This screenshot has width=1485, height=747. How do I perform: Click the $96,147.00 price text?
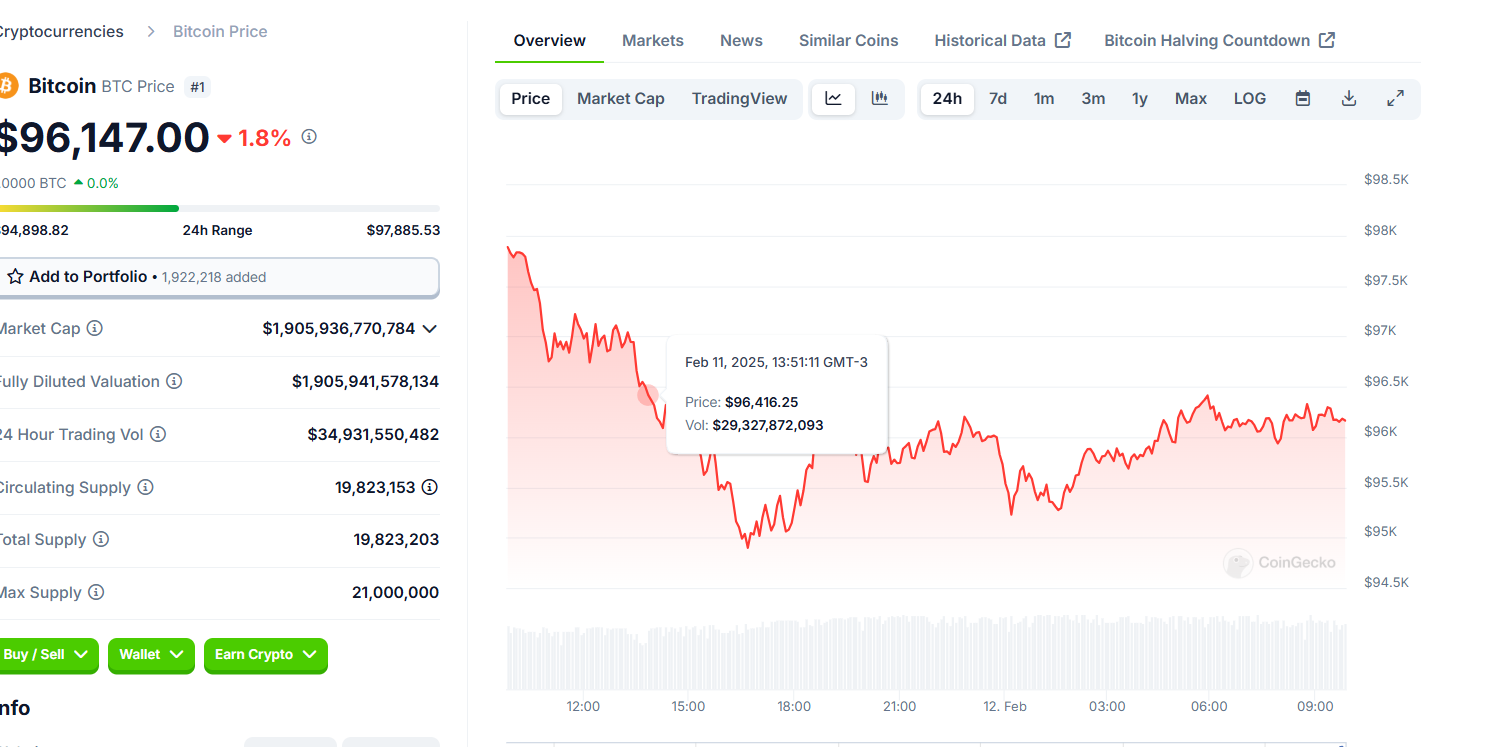(103, 138)
